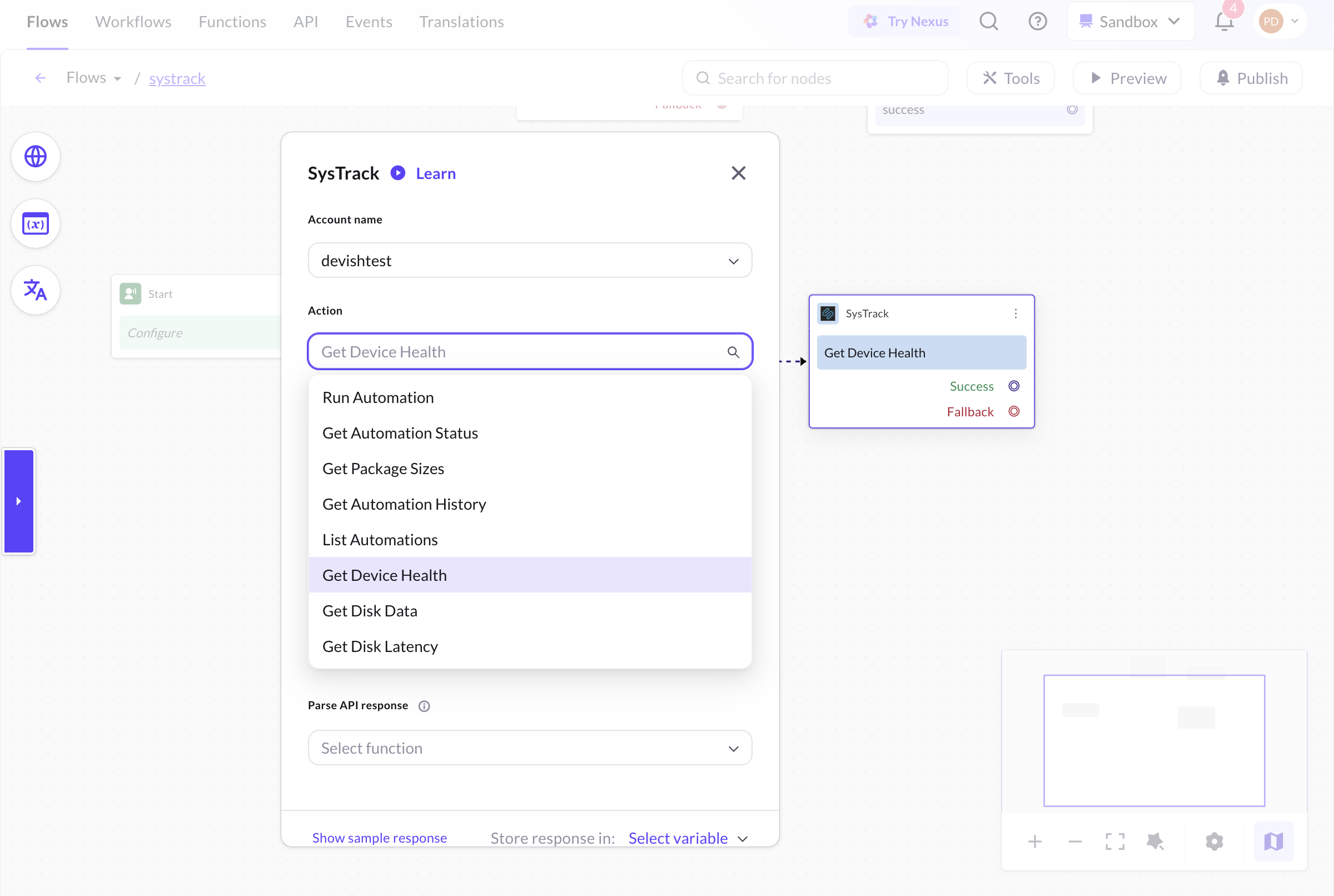
Task: Switch to the API tab
Action: click(x=306, y=22)
